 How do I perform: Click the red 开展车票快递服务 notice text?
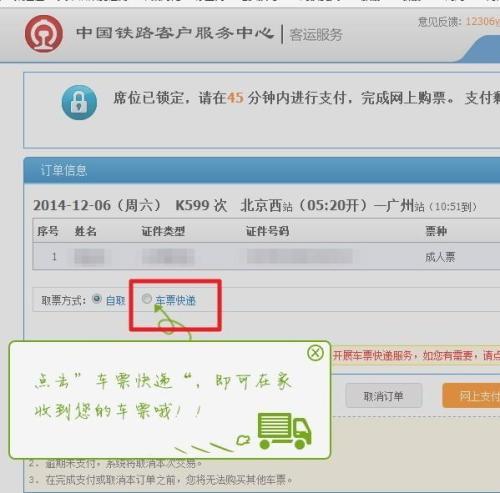(x=416, y=356)
